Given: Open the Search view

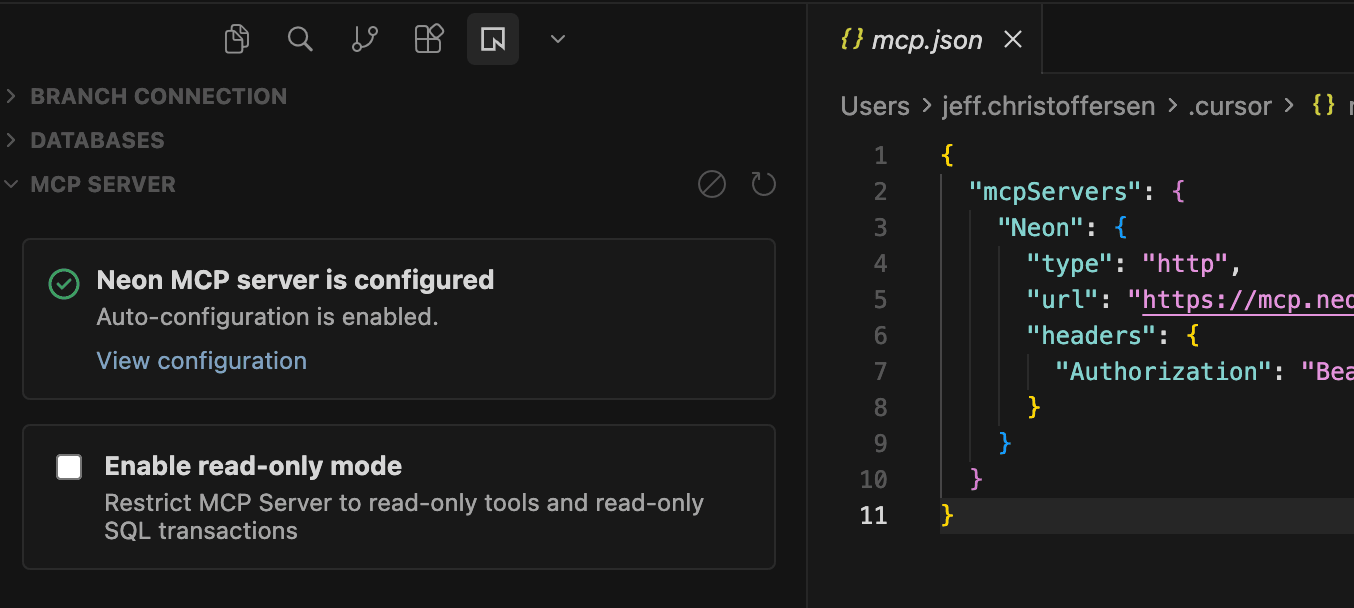Looking at the screenshot, I should (300, 39).
